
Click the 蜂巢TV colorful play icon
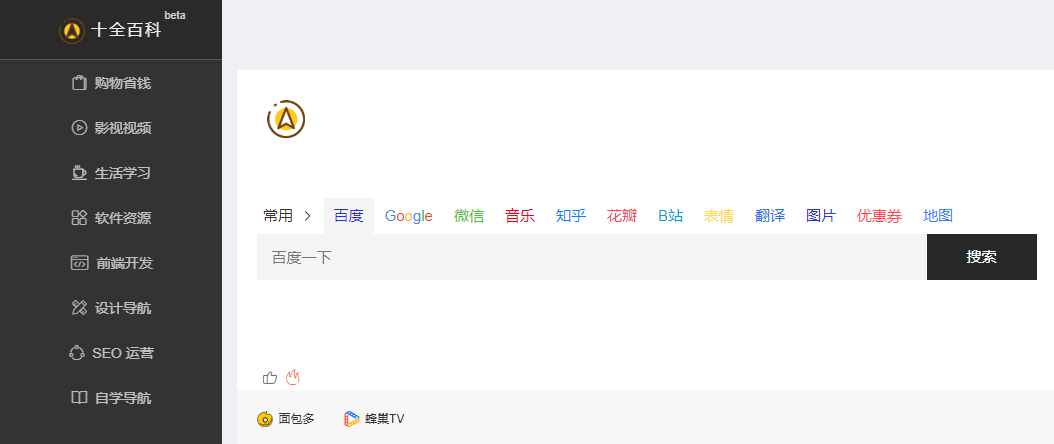point(352,419)
